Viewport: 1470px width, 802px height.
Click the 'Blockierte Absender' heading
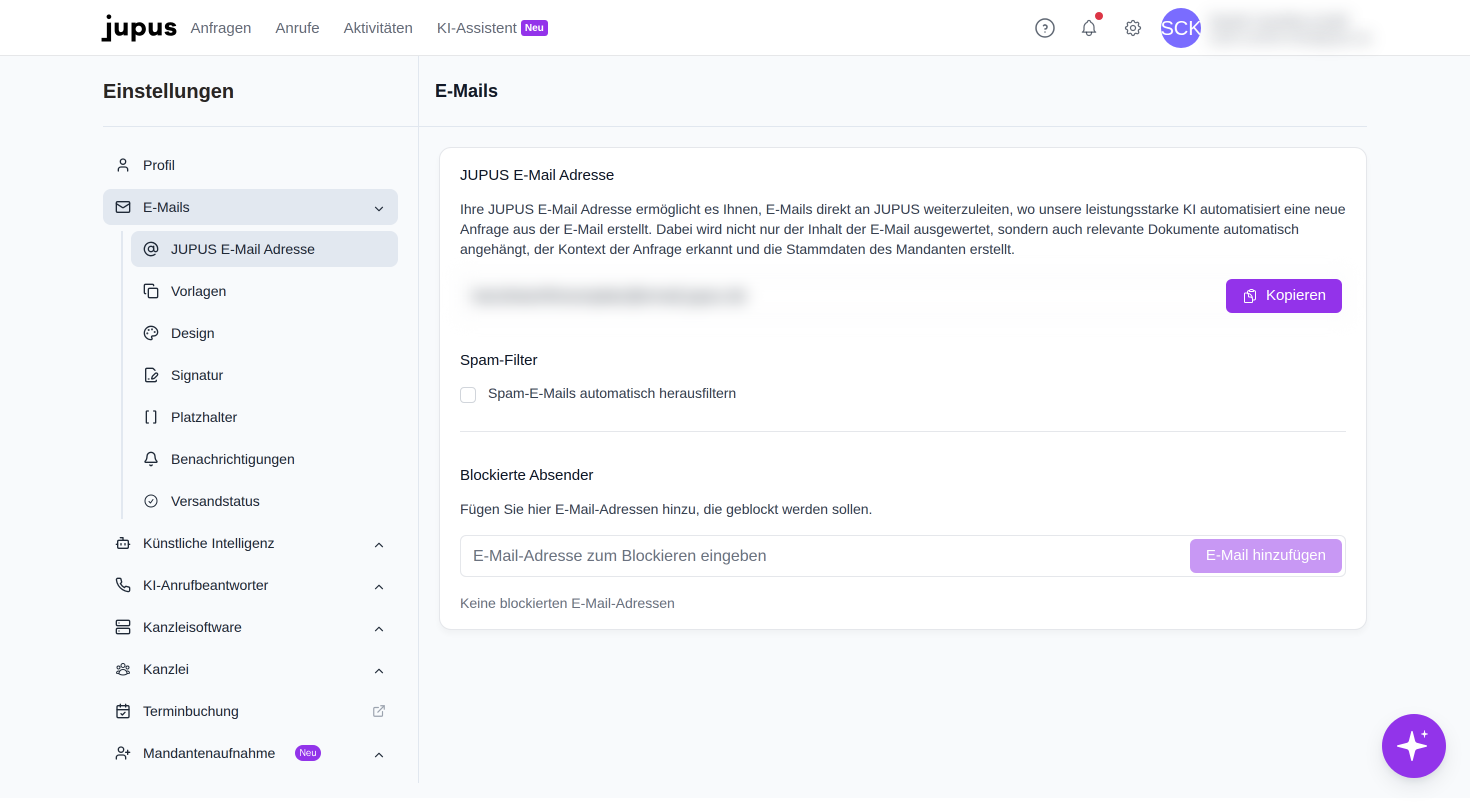(x=527, y=475)
